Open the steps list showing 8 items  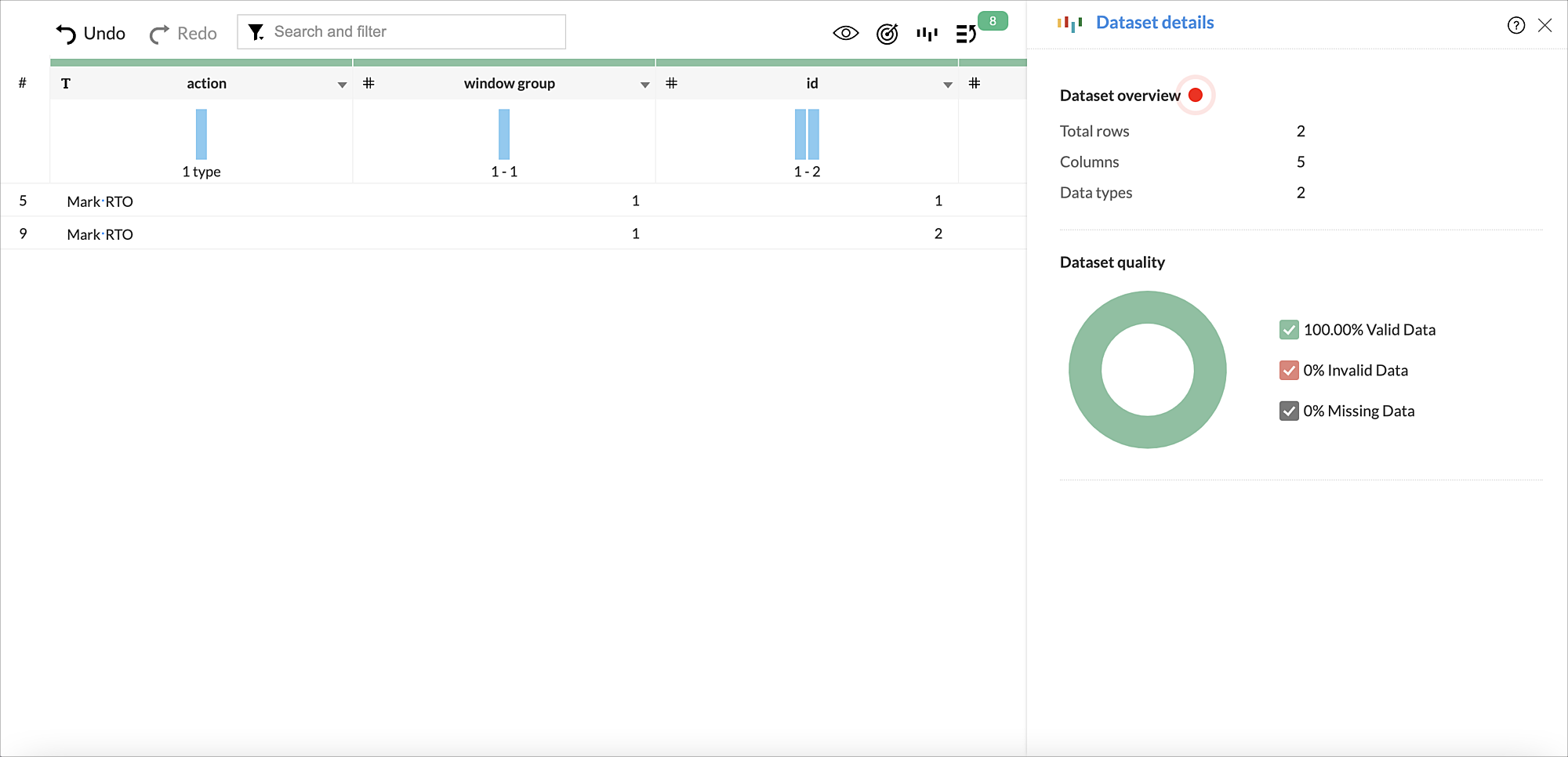[966, 34]
